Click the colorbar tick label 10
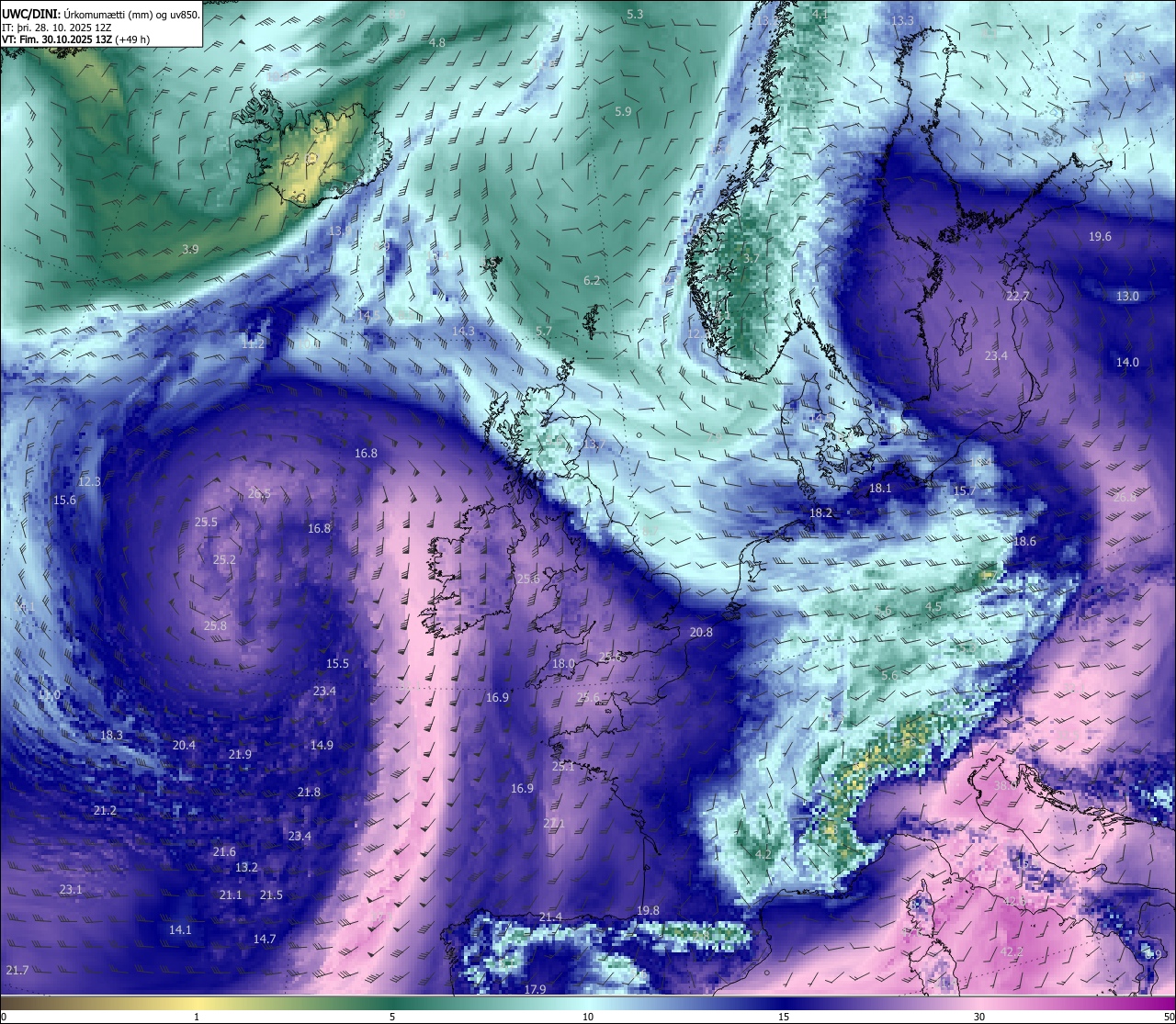Screen dimensions: 1176x1024 588,1017
